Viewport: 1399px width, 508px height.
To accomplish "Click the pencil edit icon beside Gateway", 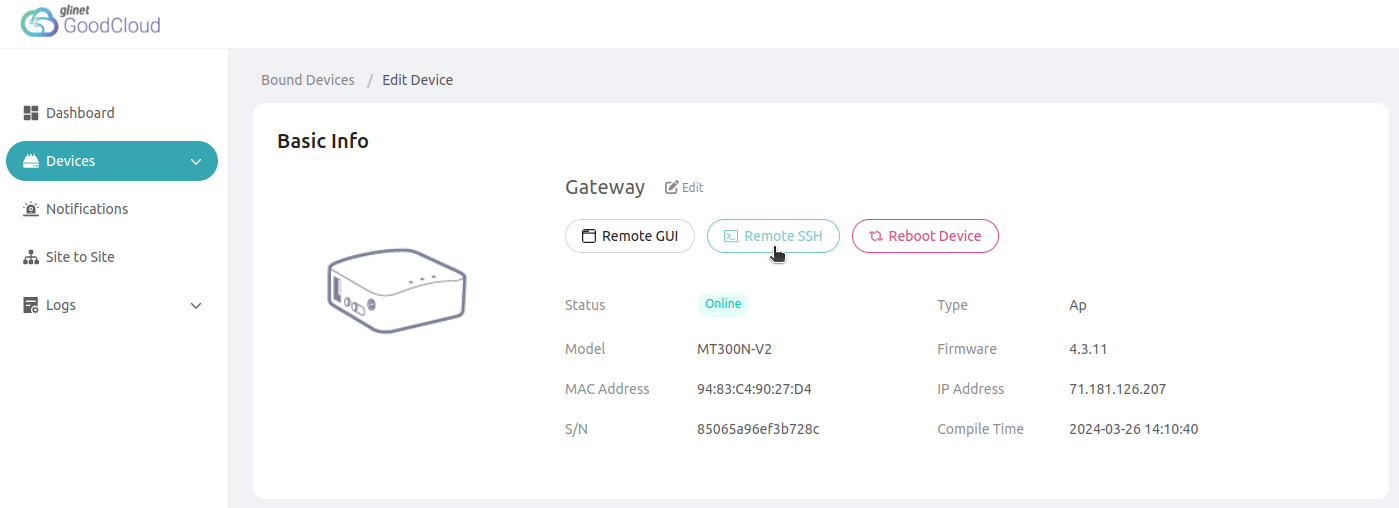I will point(672,187).
